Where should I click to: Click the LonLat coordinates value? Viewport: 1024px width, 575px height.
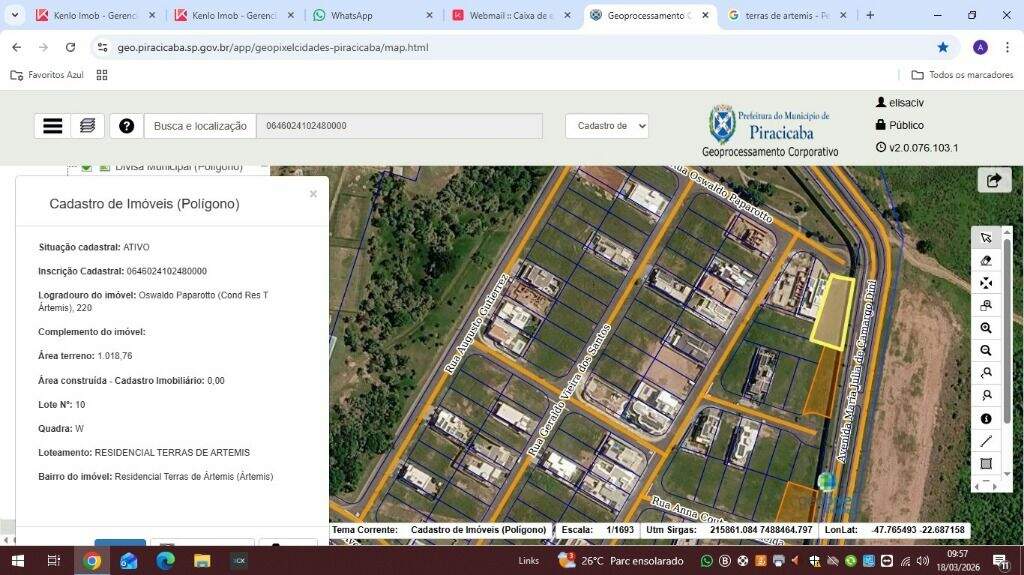pos(918,530)
